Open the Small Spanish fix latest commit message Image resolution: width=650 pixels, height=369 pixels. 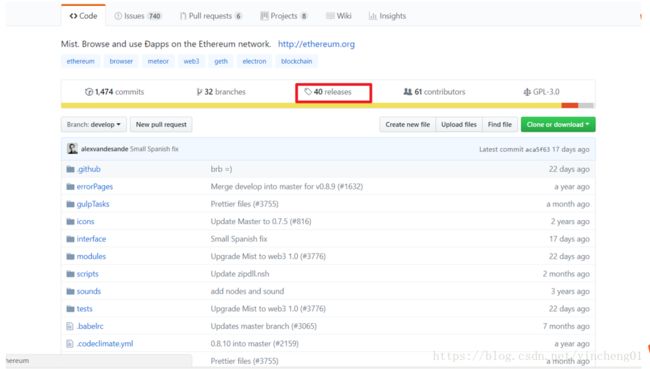(154, 149)
